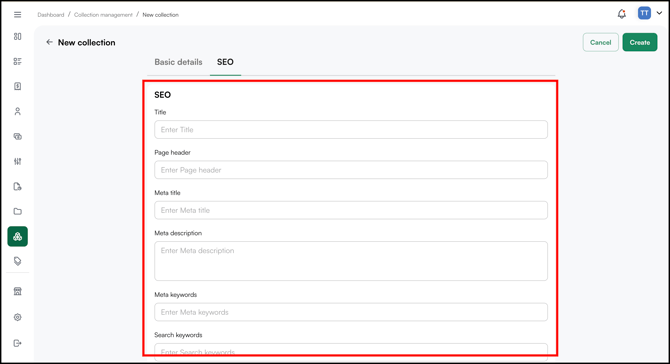Switch to the Basic details tab

178,62
